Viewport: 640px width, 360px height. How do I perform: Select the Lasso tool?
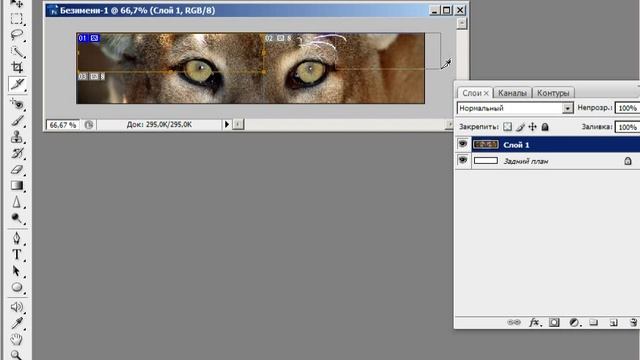tap(17, 35)
